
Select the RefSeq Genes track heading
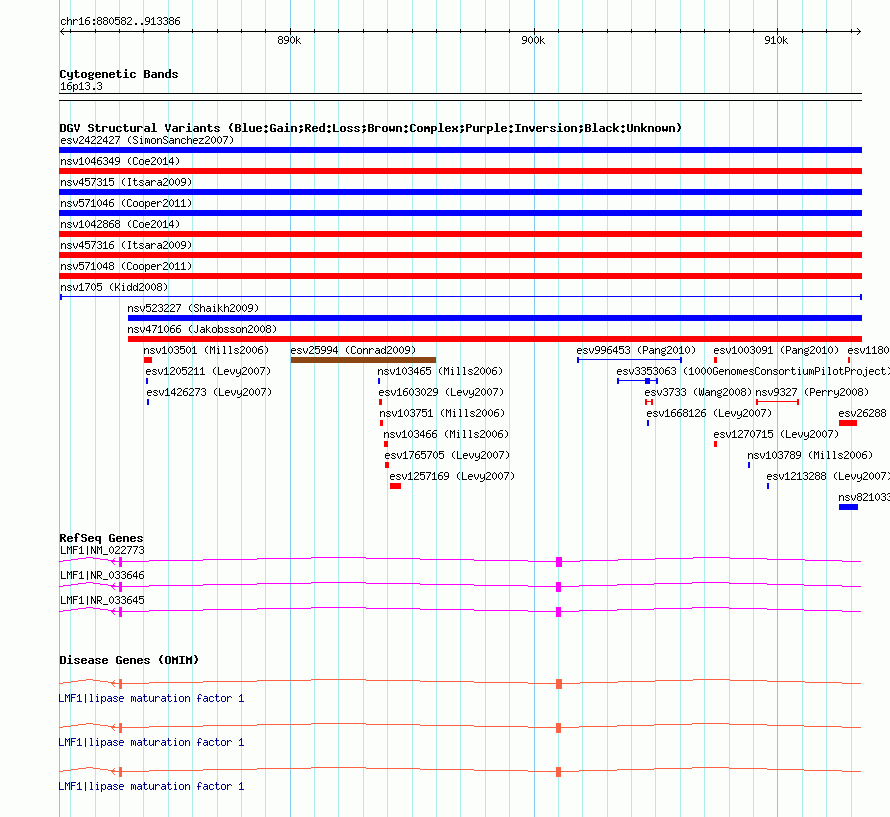point(102,538)
